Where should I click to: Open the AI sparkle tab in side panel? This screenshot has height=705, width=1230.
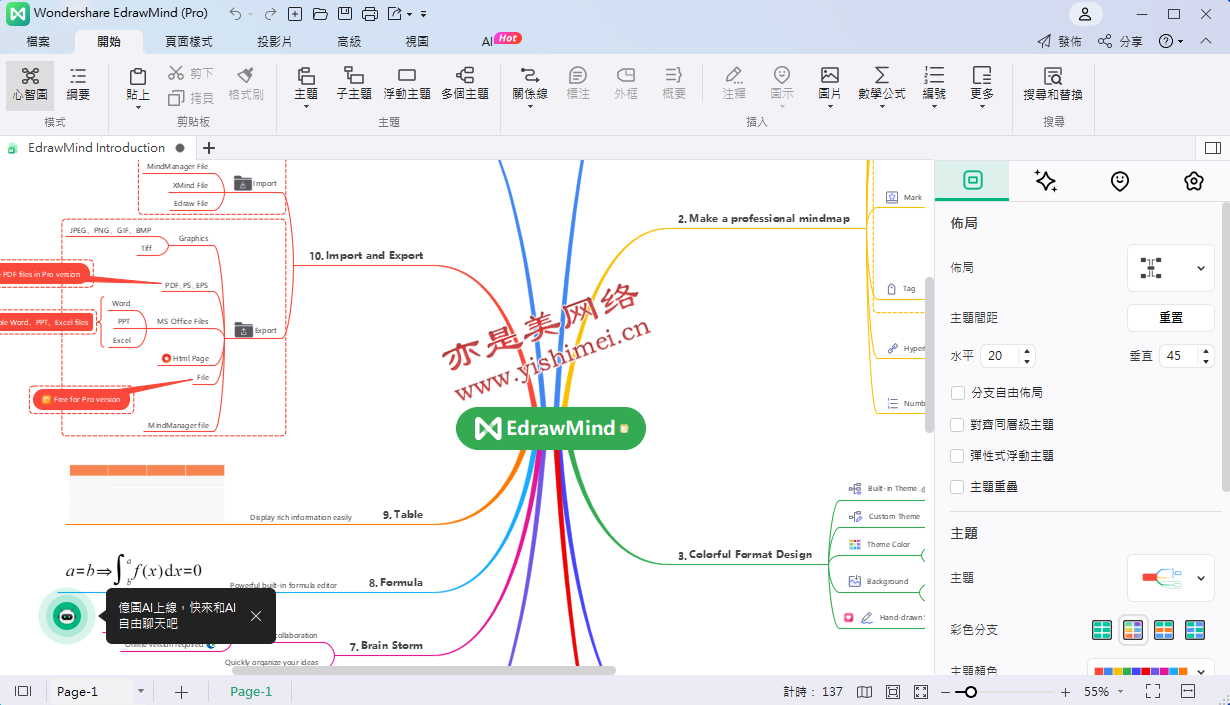(1046, 181)
